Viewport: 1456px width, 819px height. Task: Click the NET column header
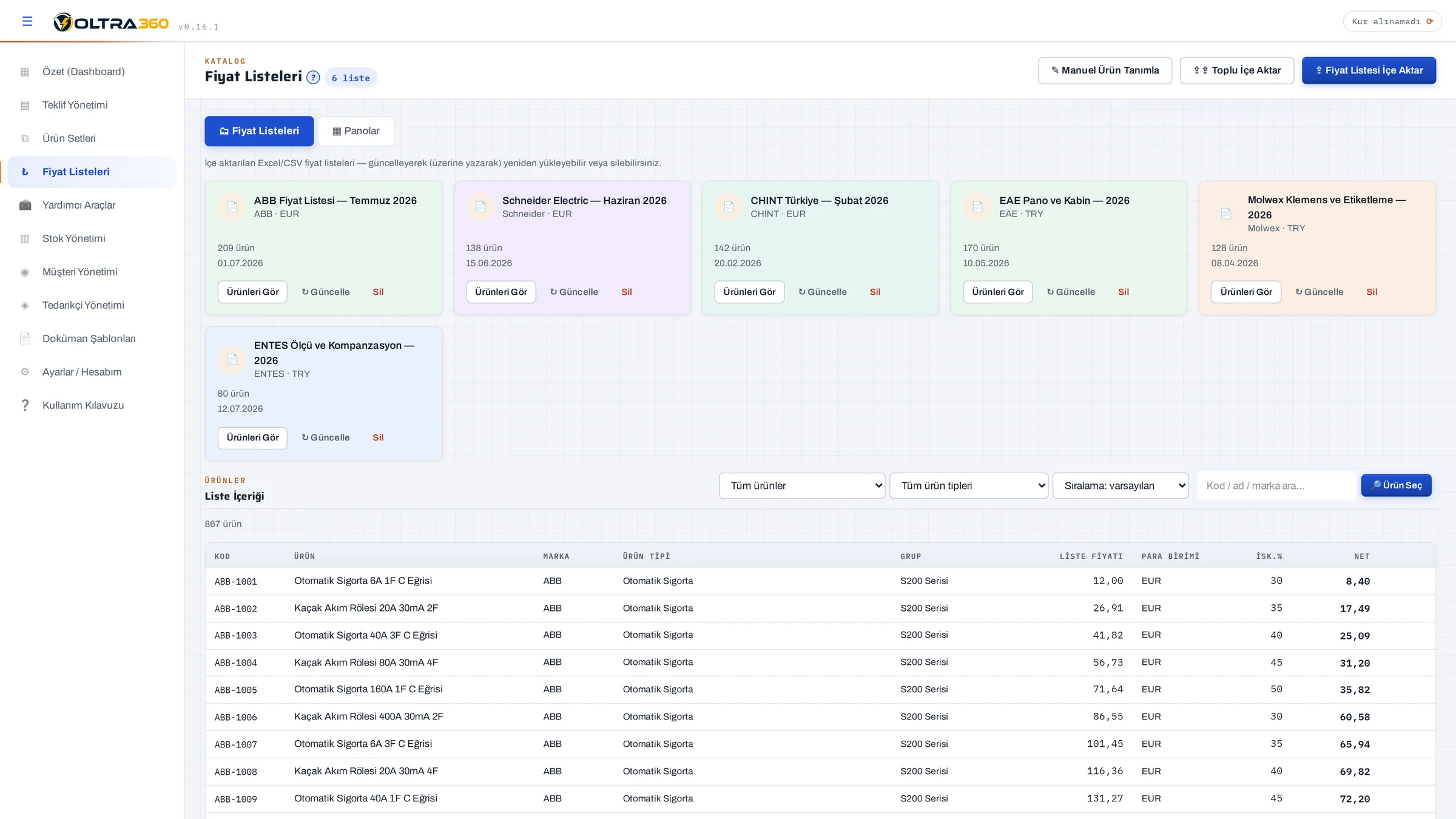(1362, 556)
